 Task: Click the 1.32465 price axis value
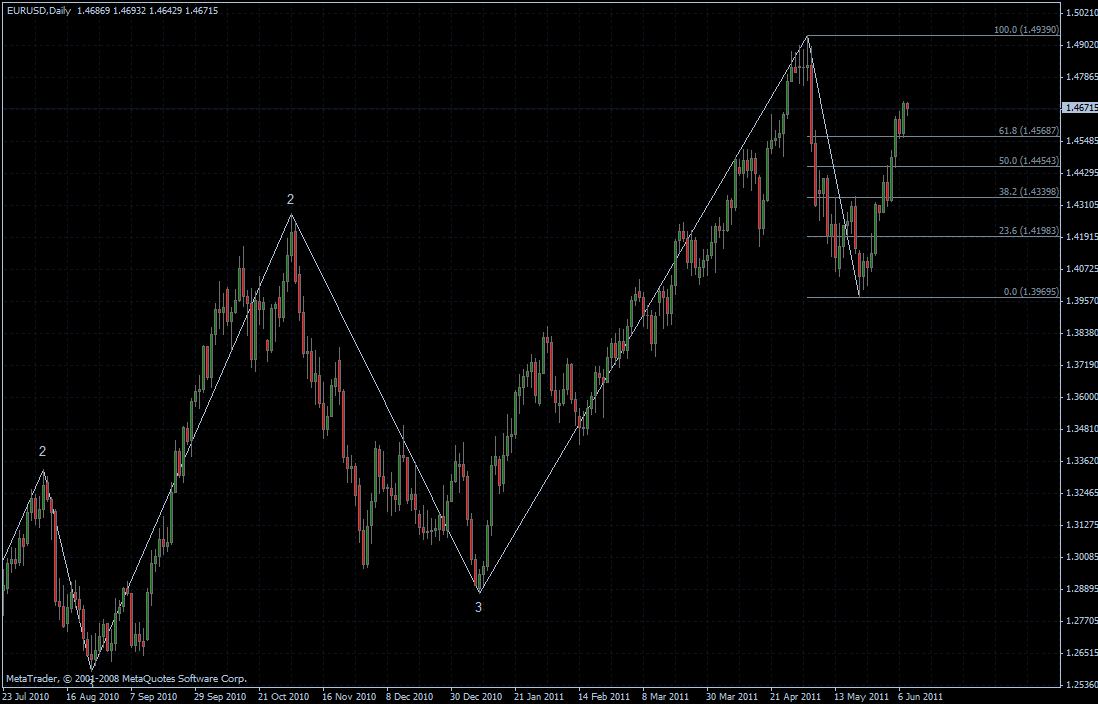pyautogui.click(x=1081, y=492)
